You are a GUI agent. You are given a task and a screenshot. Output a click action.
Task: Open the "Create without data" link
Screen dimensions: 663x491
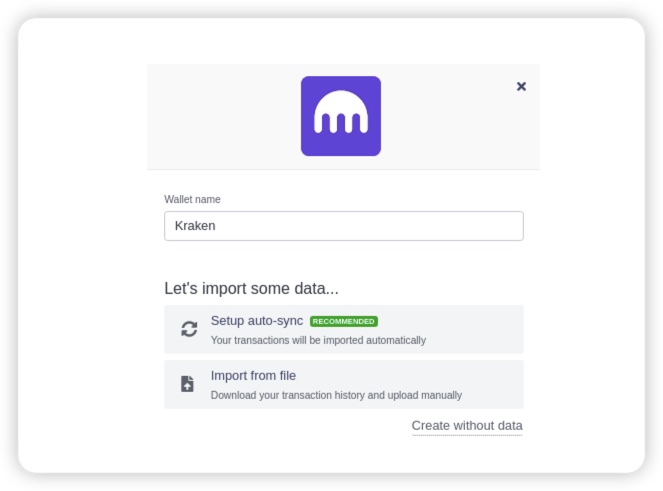467,426
